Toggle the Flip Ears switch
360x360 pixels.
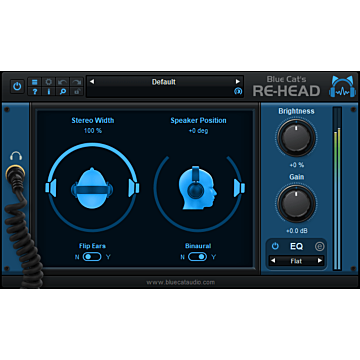92,257
